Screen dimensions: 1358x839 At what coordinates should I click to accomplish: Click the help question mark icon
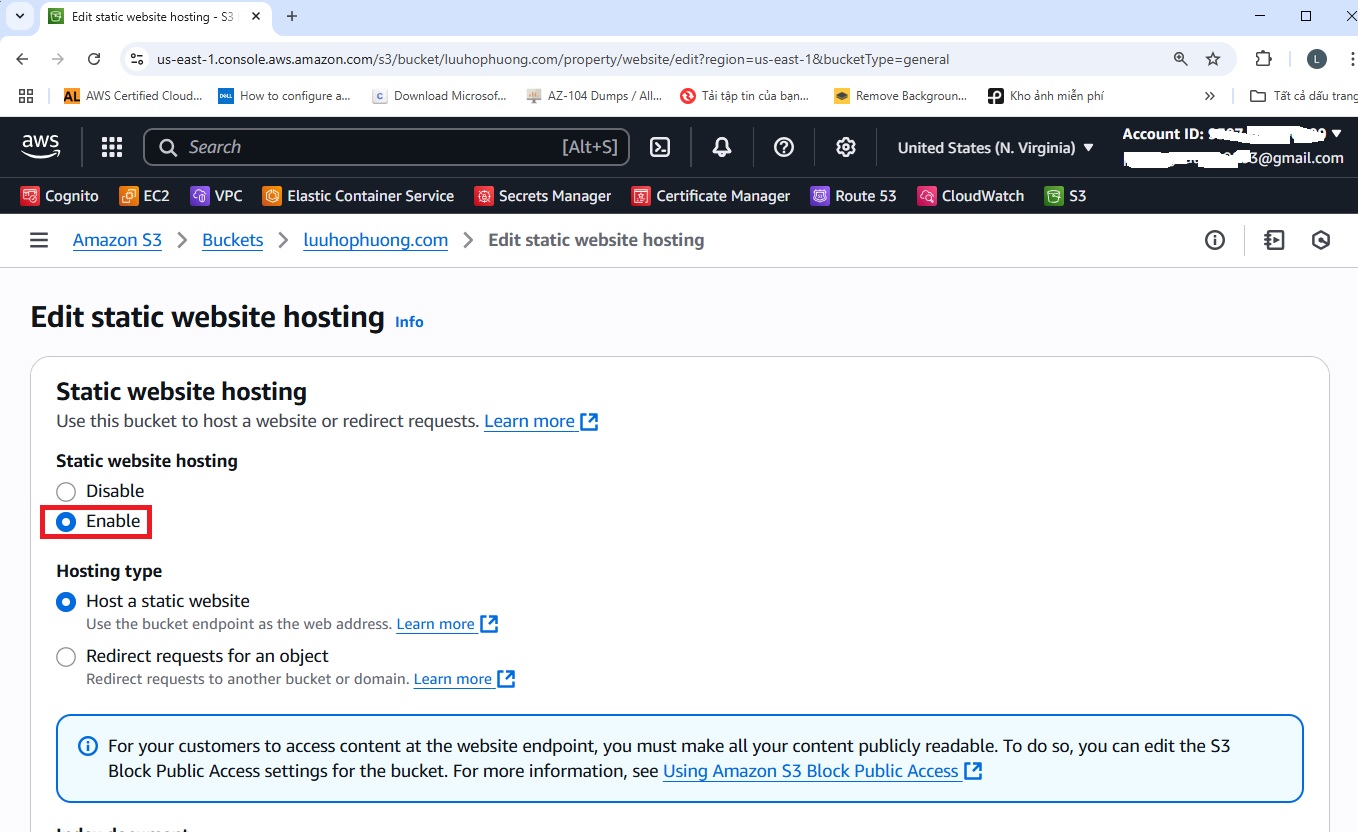coord(784,147)
